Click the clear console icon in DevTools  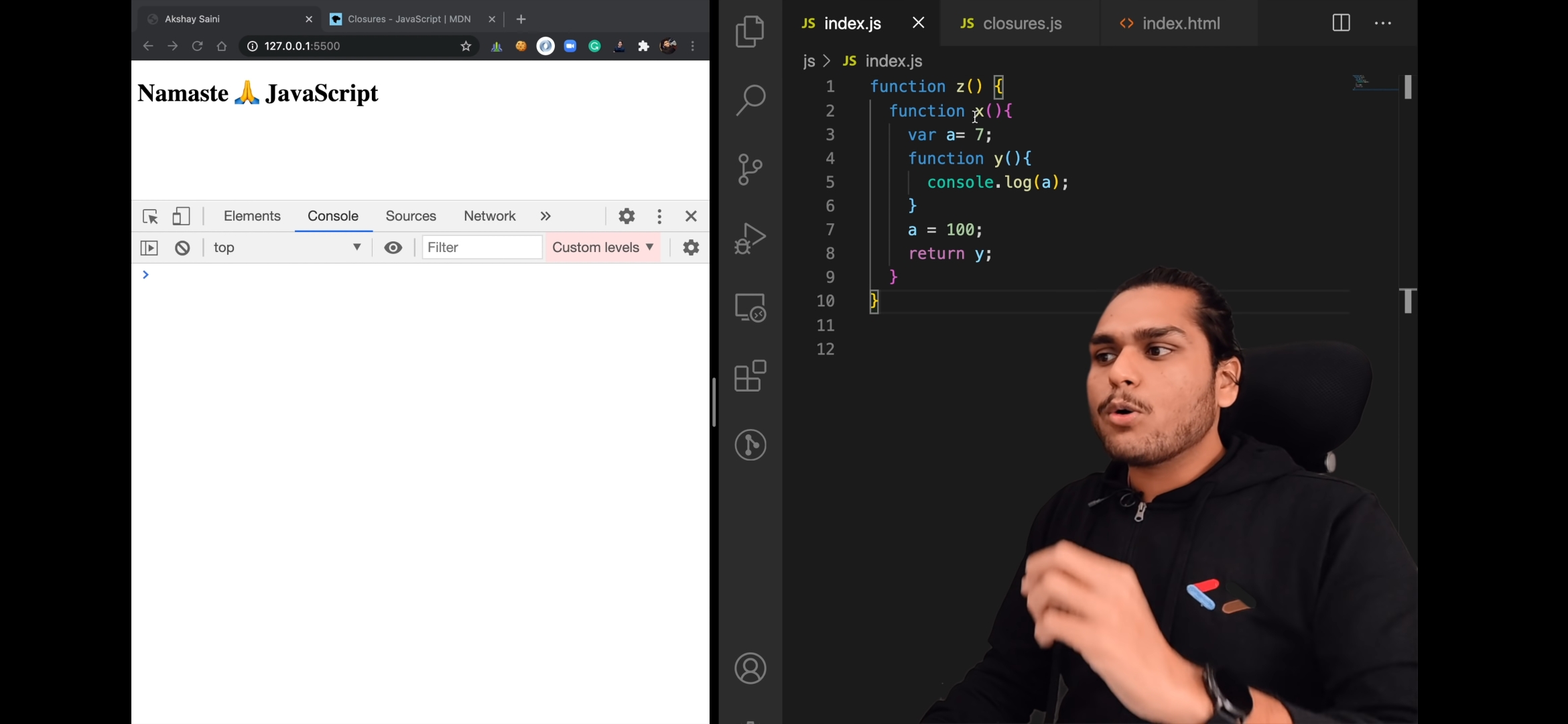click(x=182, y=248)
